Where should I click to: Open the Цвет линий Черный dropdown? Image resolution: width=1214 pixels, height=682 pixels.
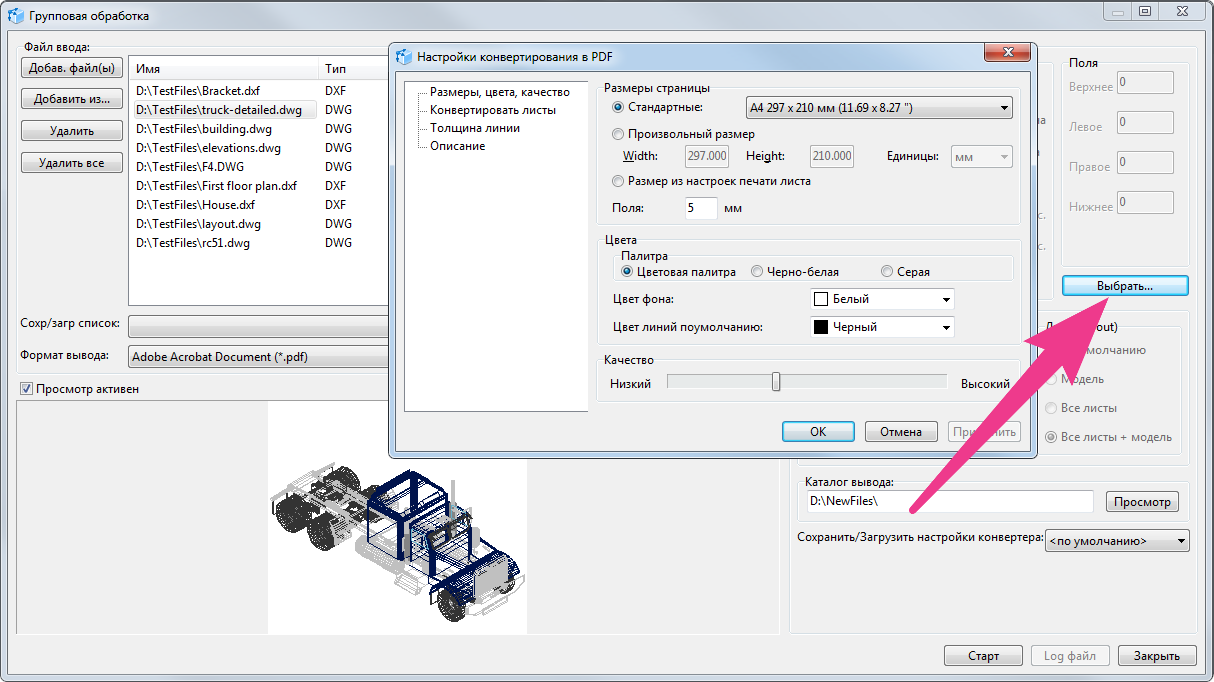tap(881, 327)
